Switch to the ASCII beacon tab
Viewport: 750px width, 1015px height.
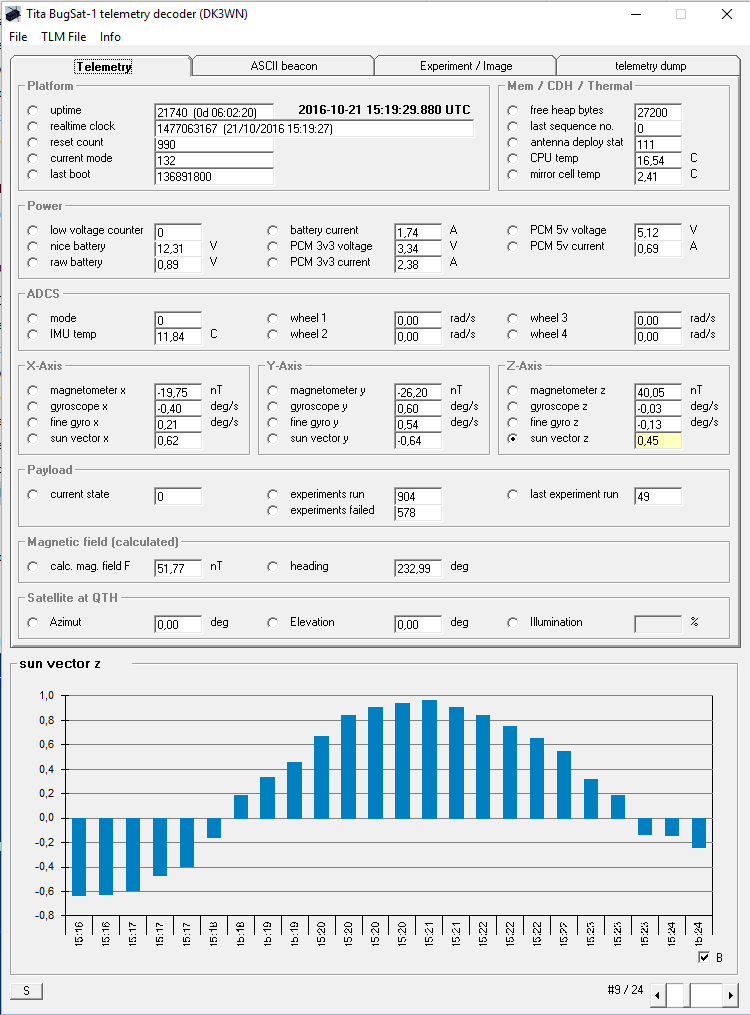tap(283, 66)
